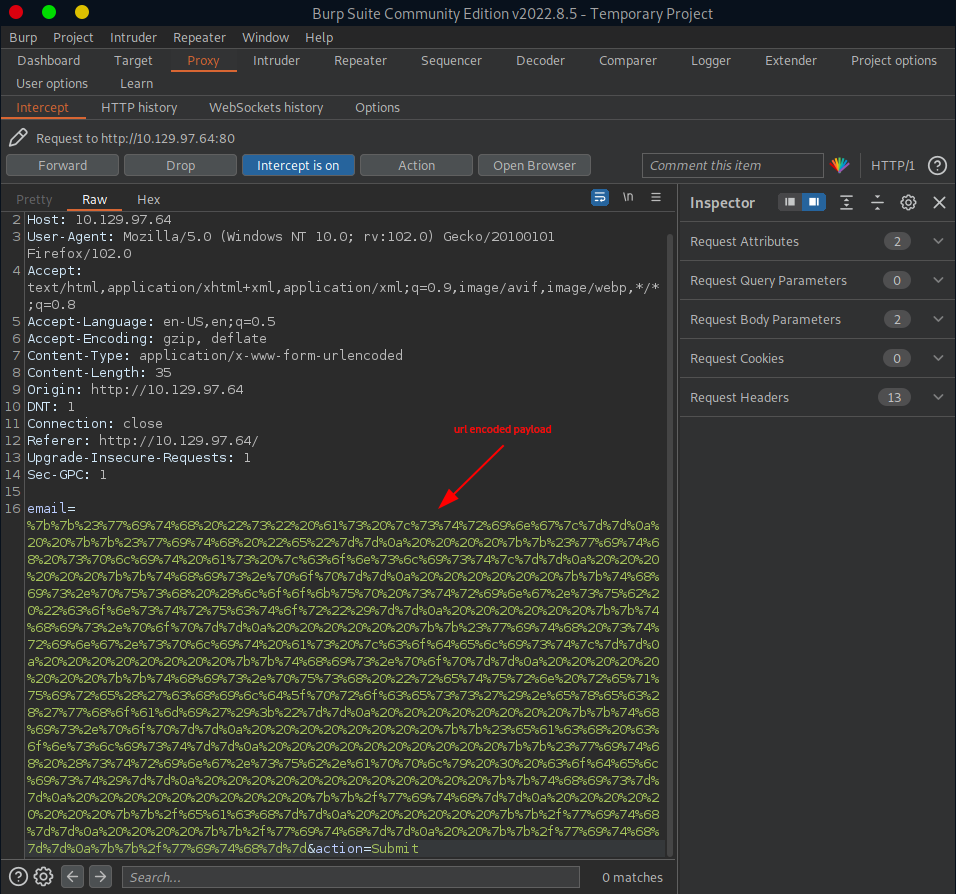Expand all Inspector sections
Viewport: 956px width, 894px height.
point(846,202)
